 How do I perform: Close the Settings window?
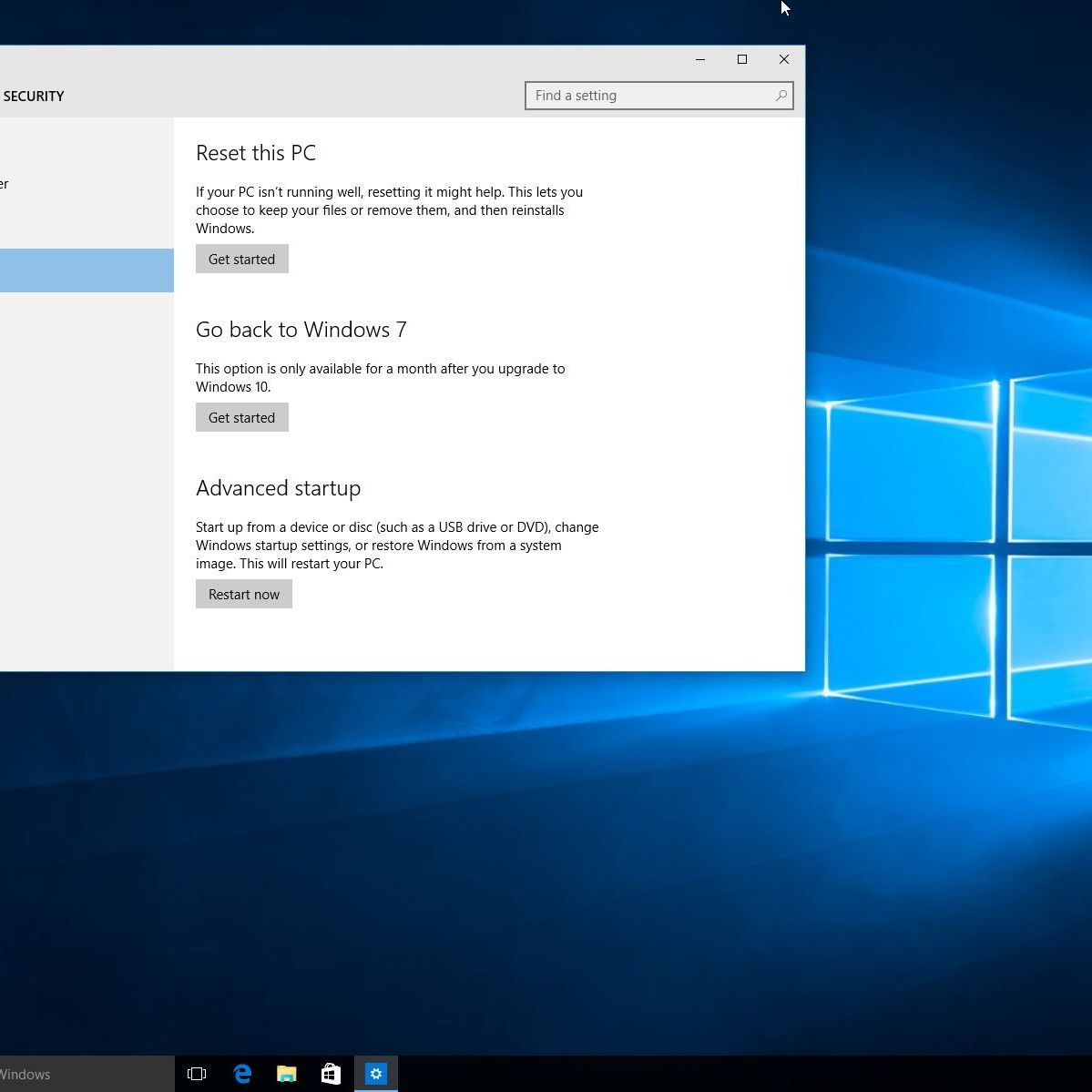tap(783, 59)
